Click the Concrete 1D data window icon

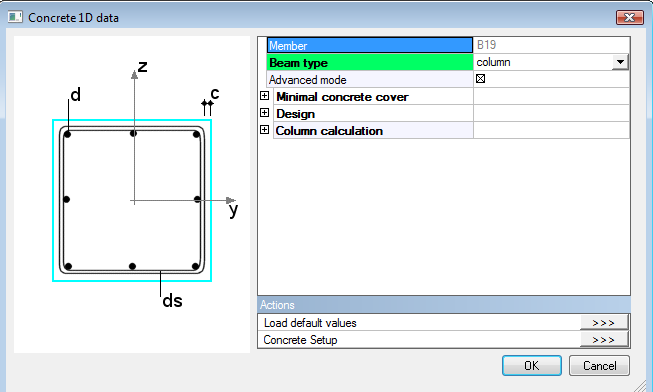pos(15,17)
